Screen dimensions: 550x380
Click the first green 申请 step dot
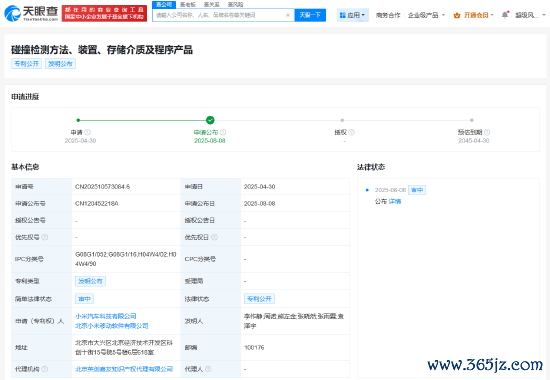click(x=78, y=120)
